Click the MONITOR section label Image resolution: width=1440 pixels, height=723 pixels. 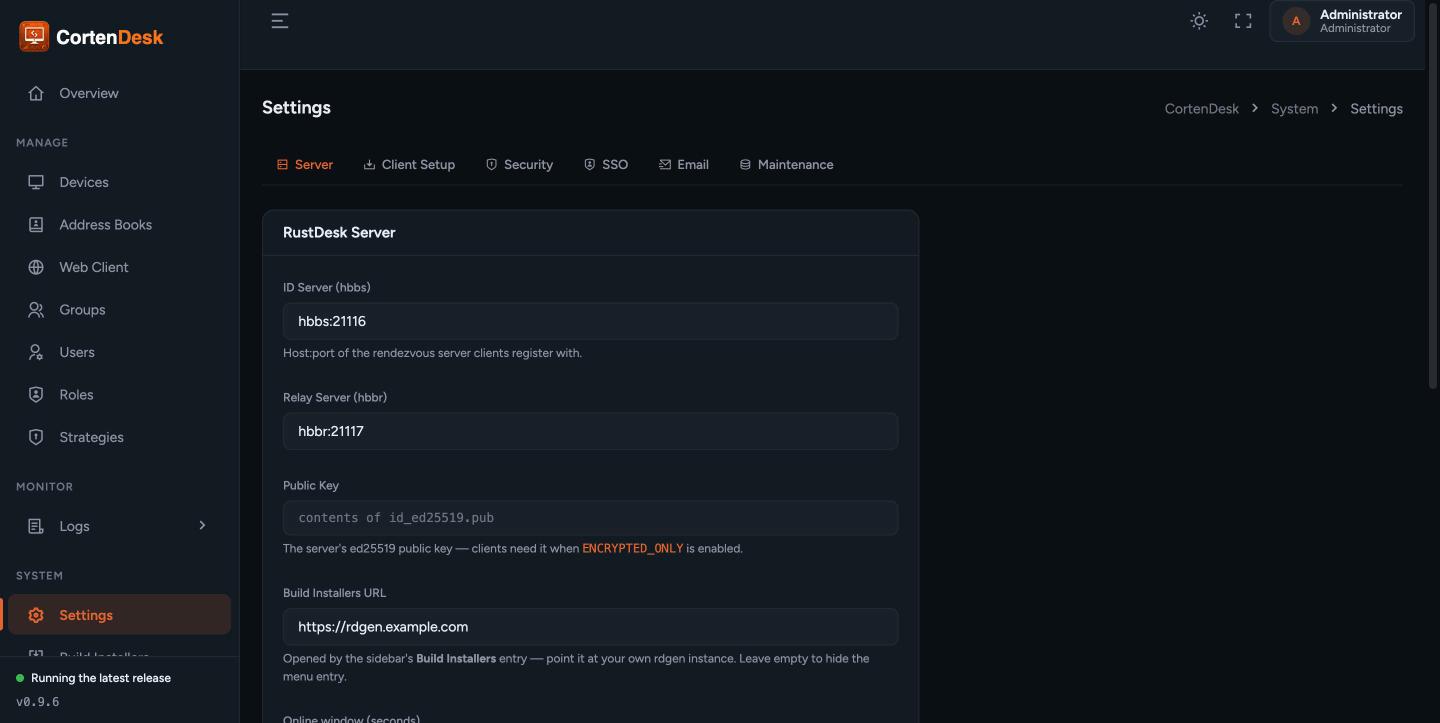pyautogui.click(x=44, y=486)
